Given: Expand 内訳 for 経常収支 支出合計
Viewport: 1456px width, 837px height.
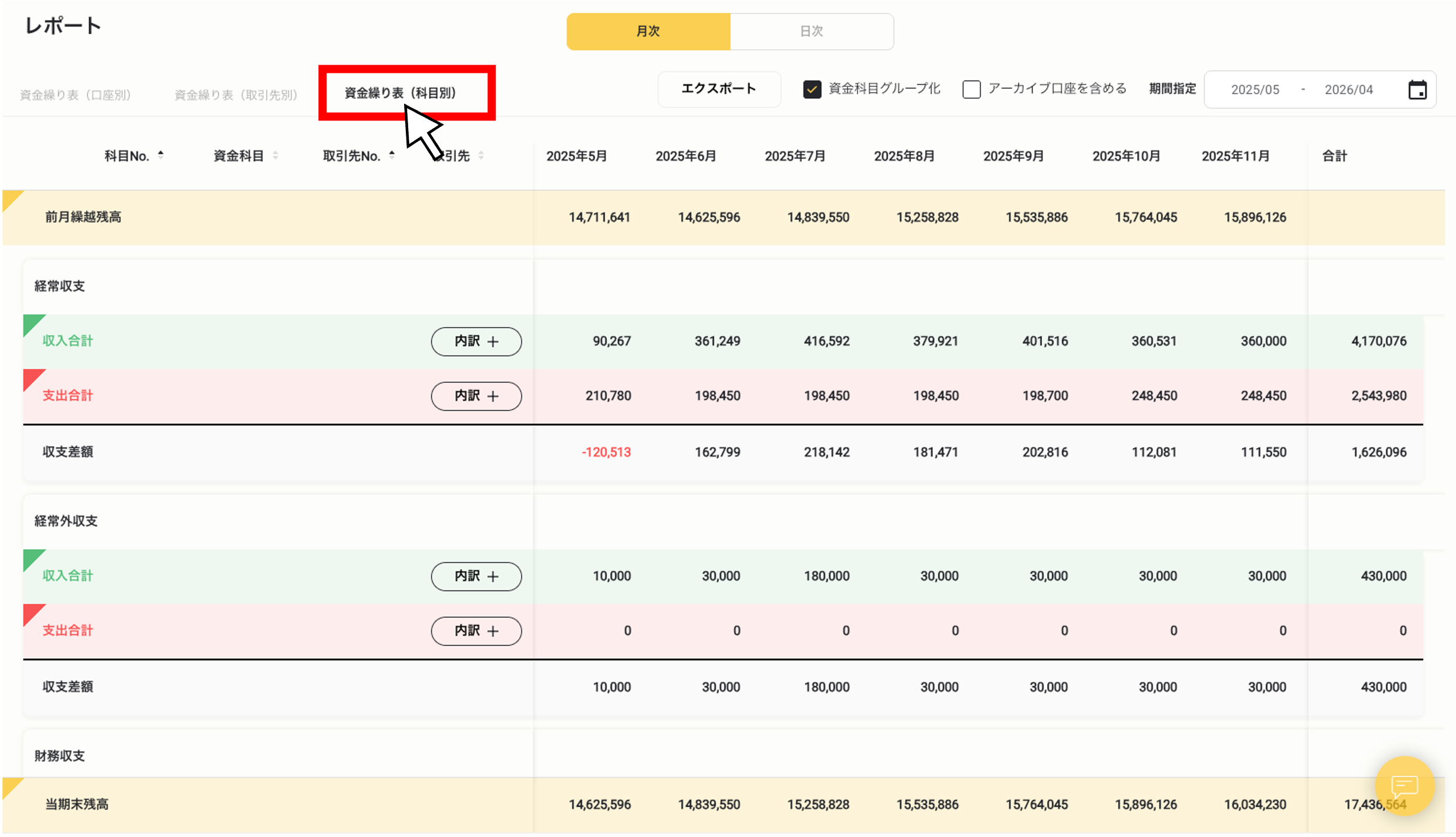Looking at the screenshot, I should (x=476, y=396).
